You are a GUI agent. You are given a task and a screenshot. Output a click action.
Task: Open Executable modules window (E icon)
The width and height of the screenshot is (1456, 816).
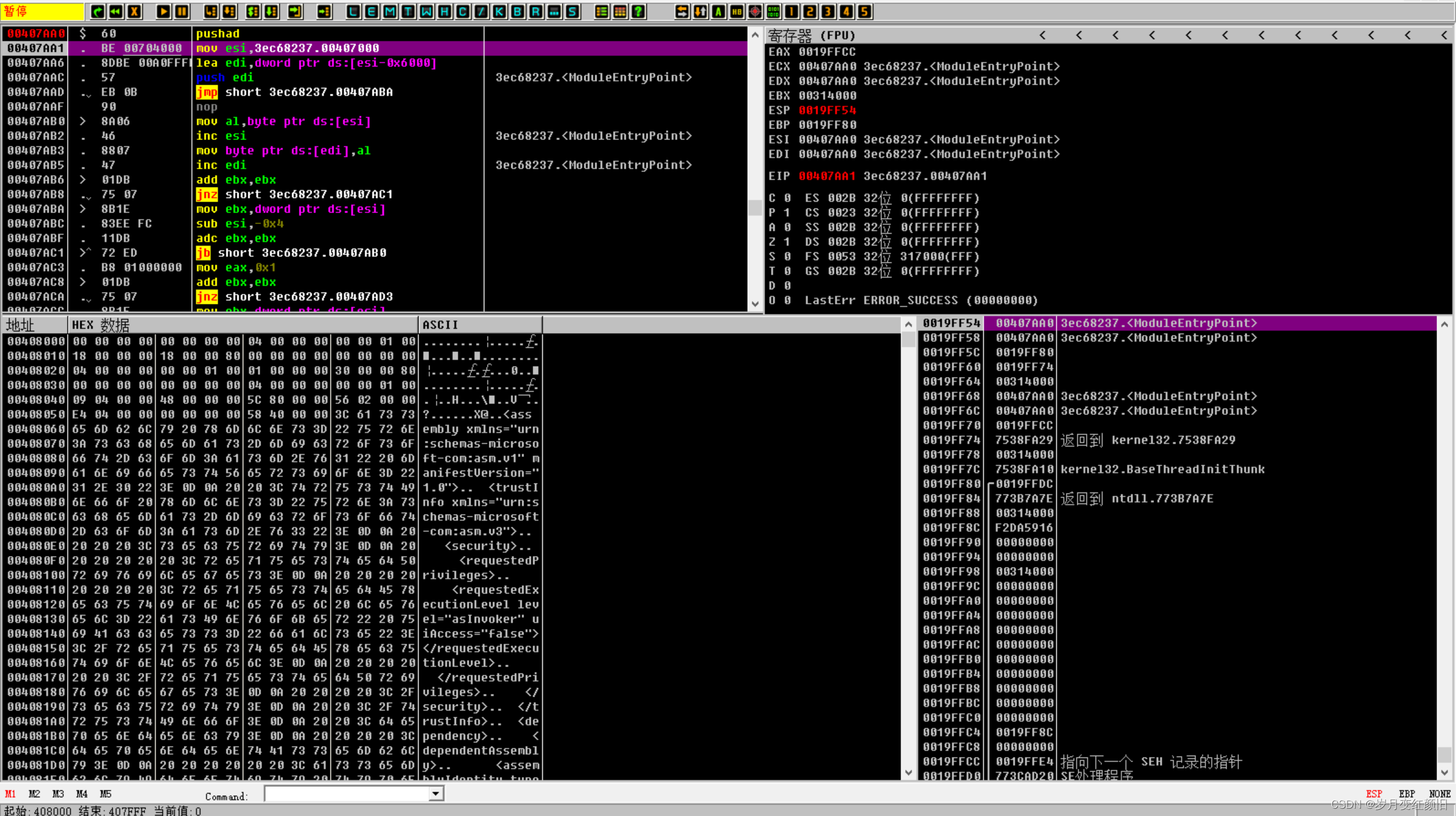[371, 12]
